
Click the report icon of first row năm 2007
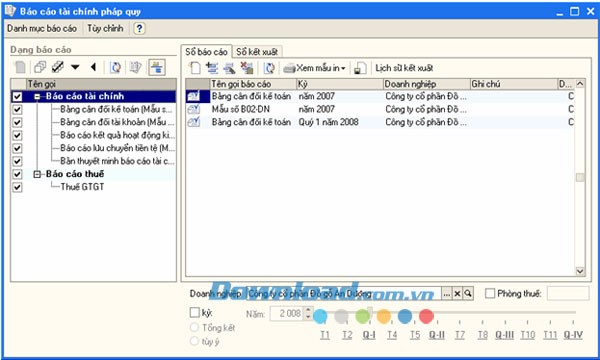coord(194,96)
